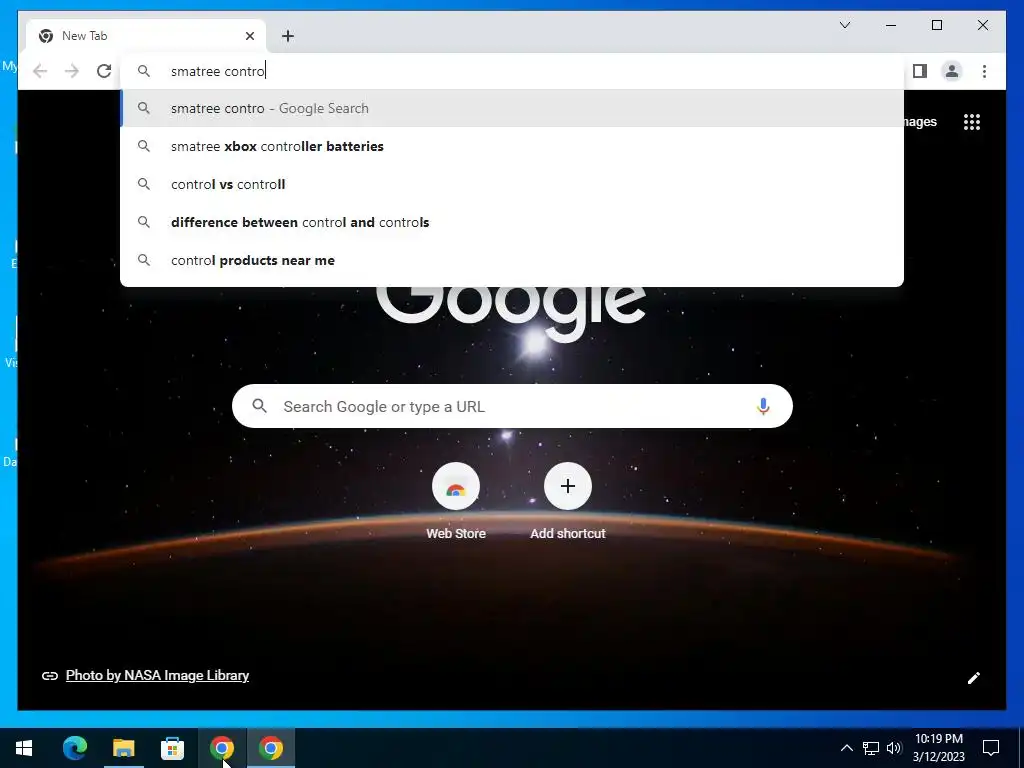The height and width of the screenshot is (768, 1024).
Task: Click the browser back arrow
Action: pos(40,71)
